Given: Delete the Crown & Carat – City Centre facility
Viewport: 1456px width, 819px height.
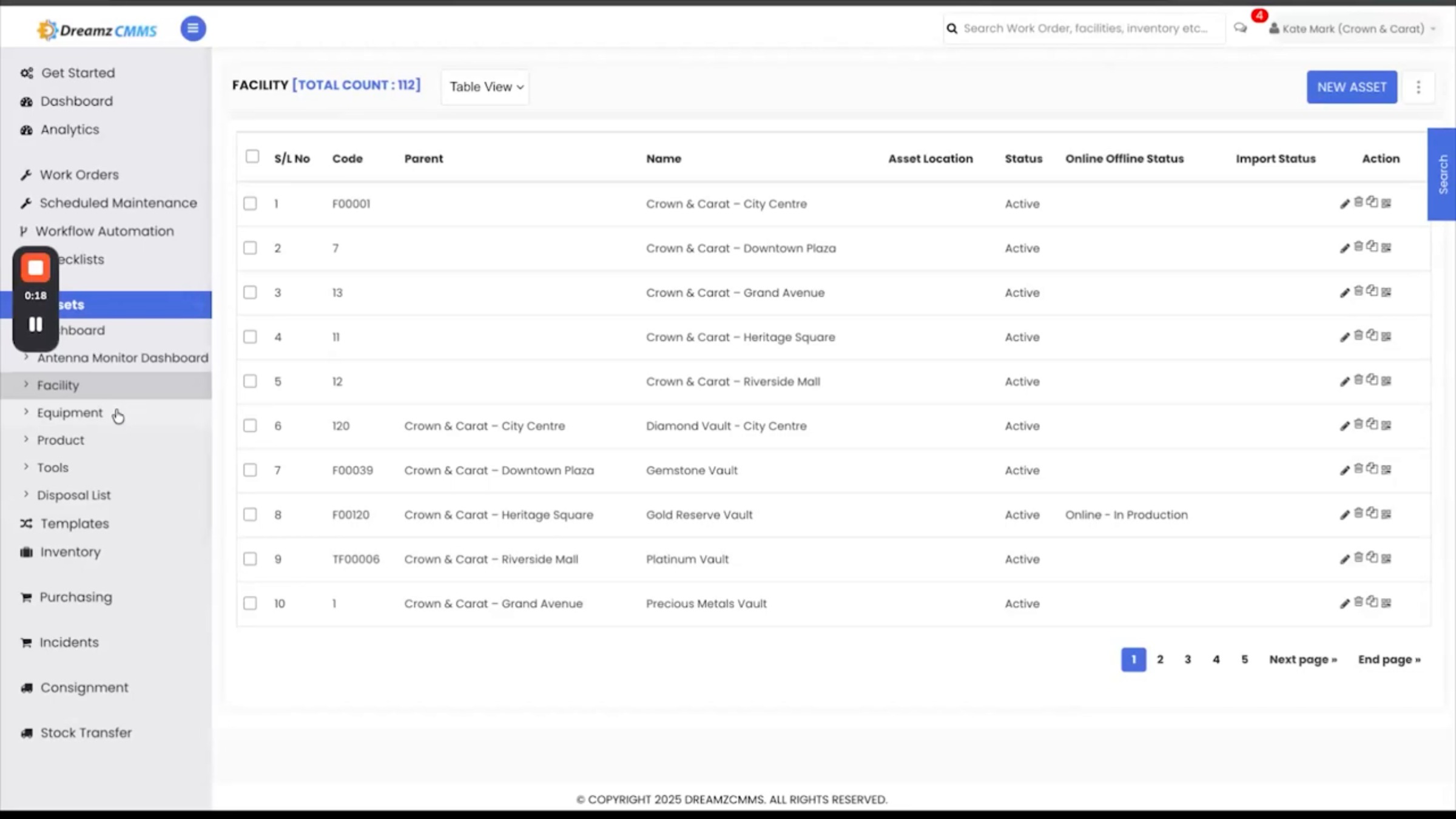Looking at the screenshot, I should tap(1359, 202).
